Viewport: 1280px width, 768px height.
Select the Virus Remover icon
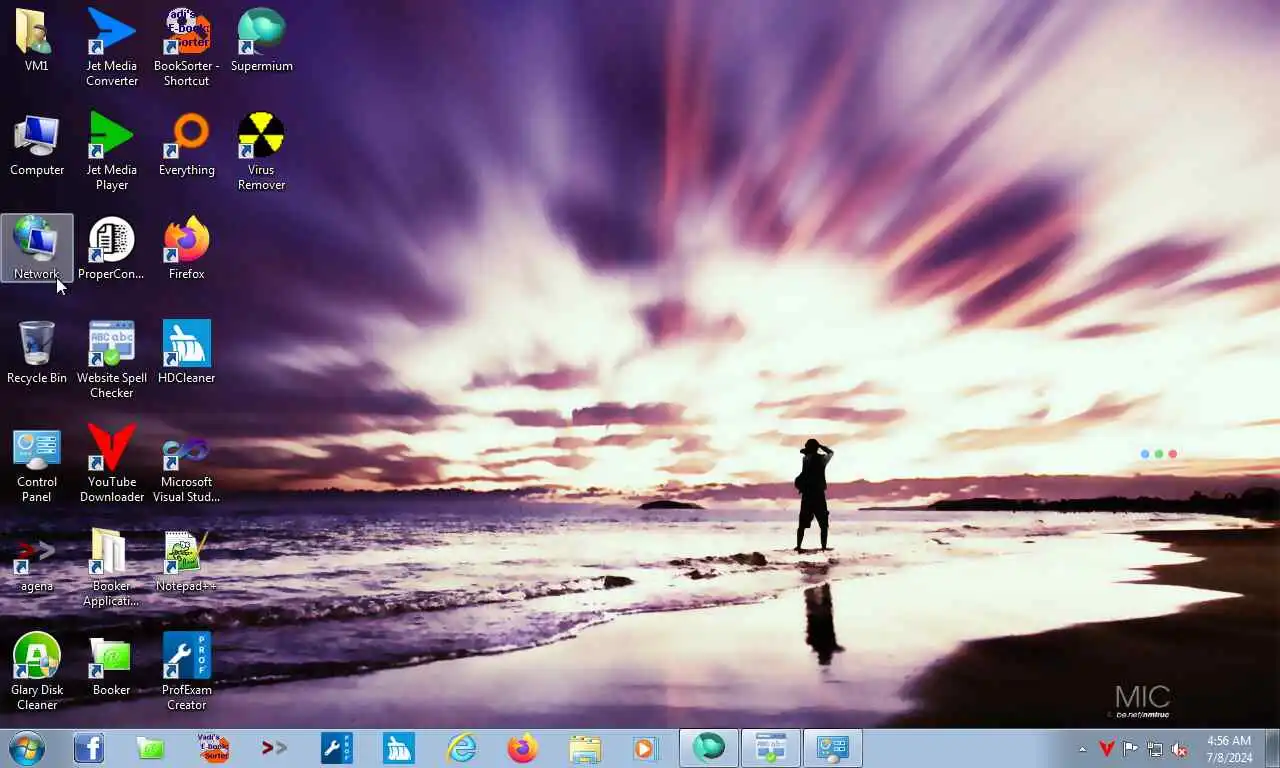pos(262,151)
